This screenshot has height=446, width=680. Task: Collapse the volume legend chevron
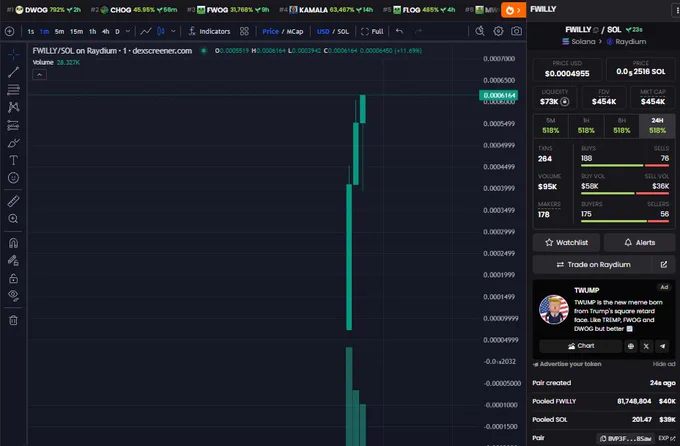pos(39,75)
